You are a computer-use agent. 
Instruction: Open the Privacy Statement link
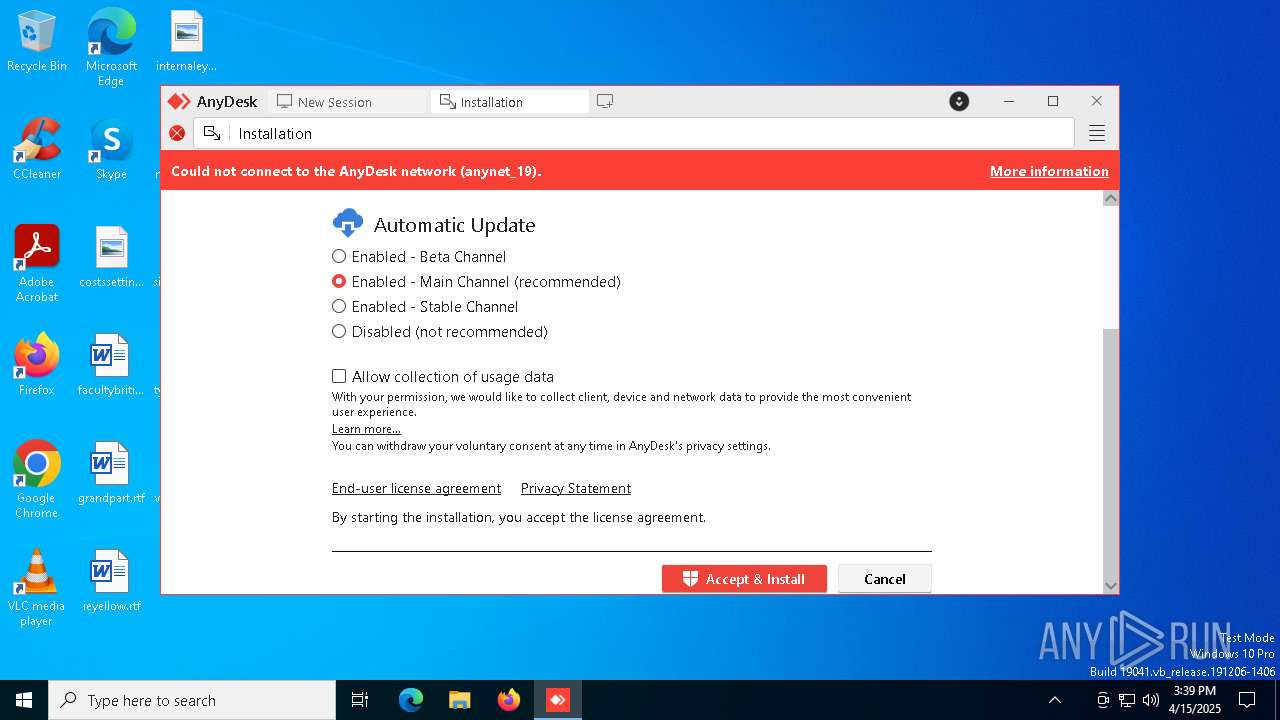576,488
